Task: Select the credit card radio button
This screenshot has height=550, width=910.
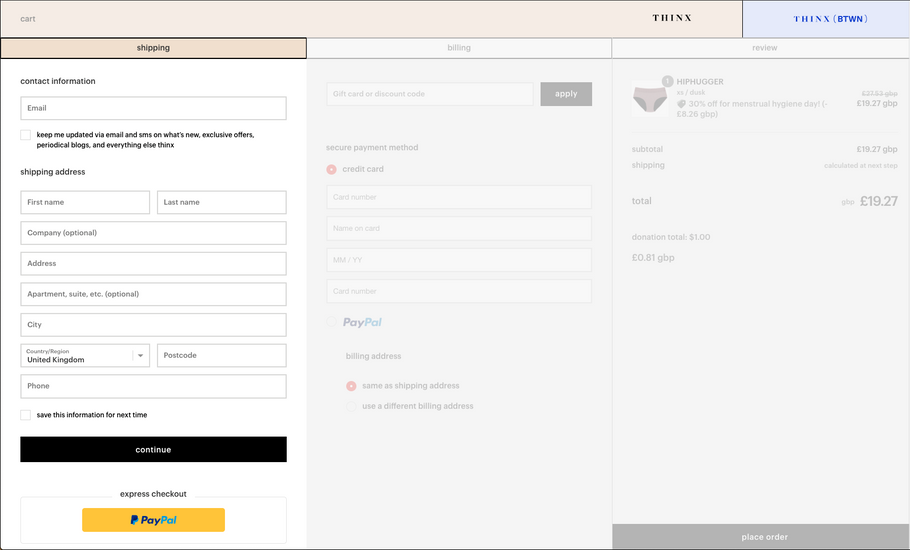Action: (332, 169)
